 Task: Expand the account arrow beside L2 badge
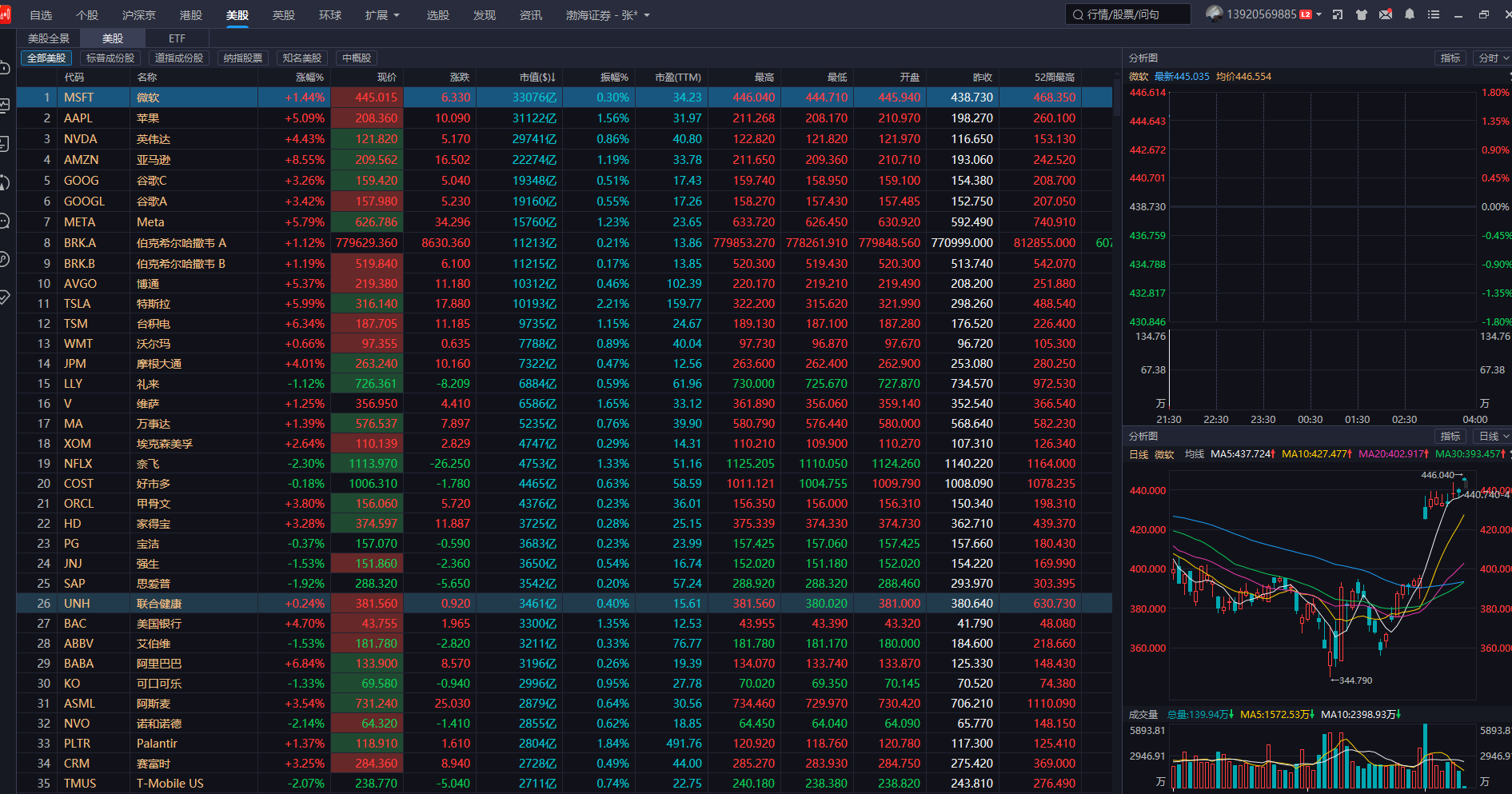(1319, 15)
